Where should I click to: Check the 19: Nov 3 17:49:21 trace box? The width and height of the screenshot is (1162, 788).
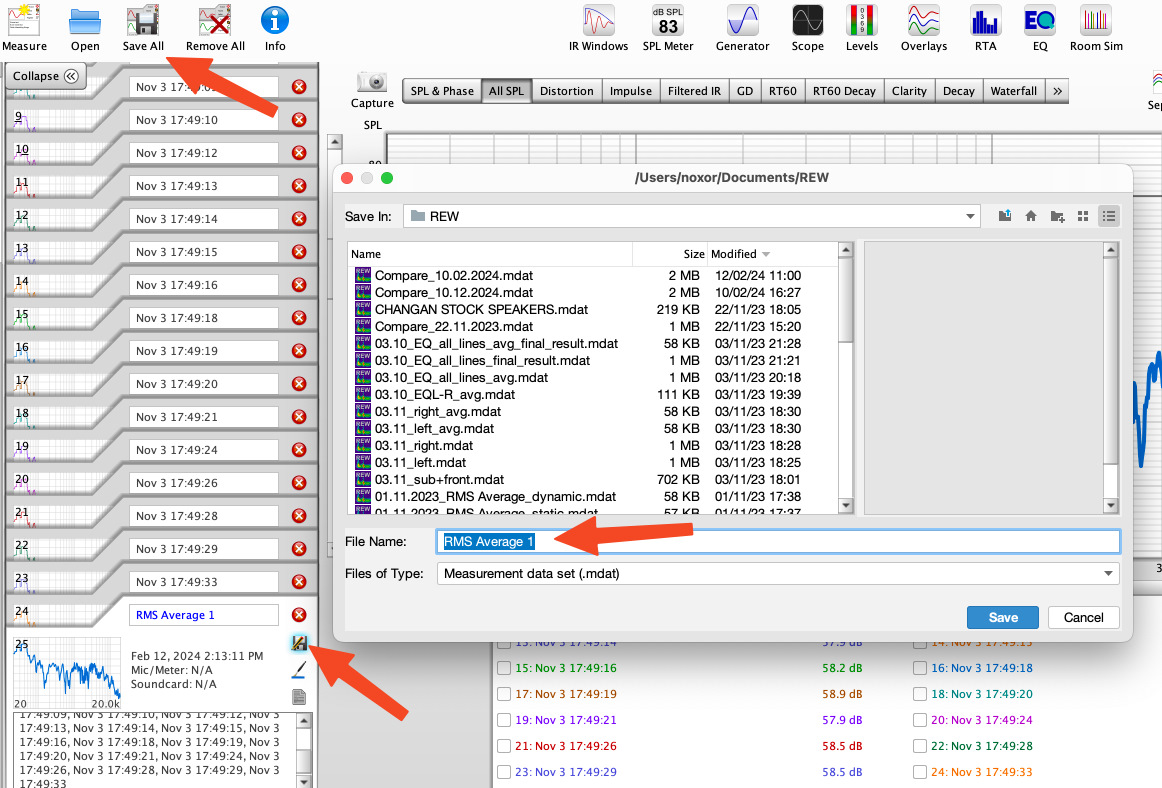(504, 720)
